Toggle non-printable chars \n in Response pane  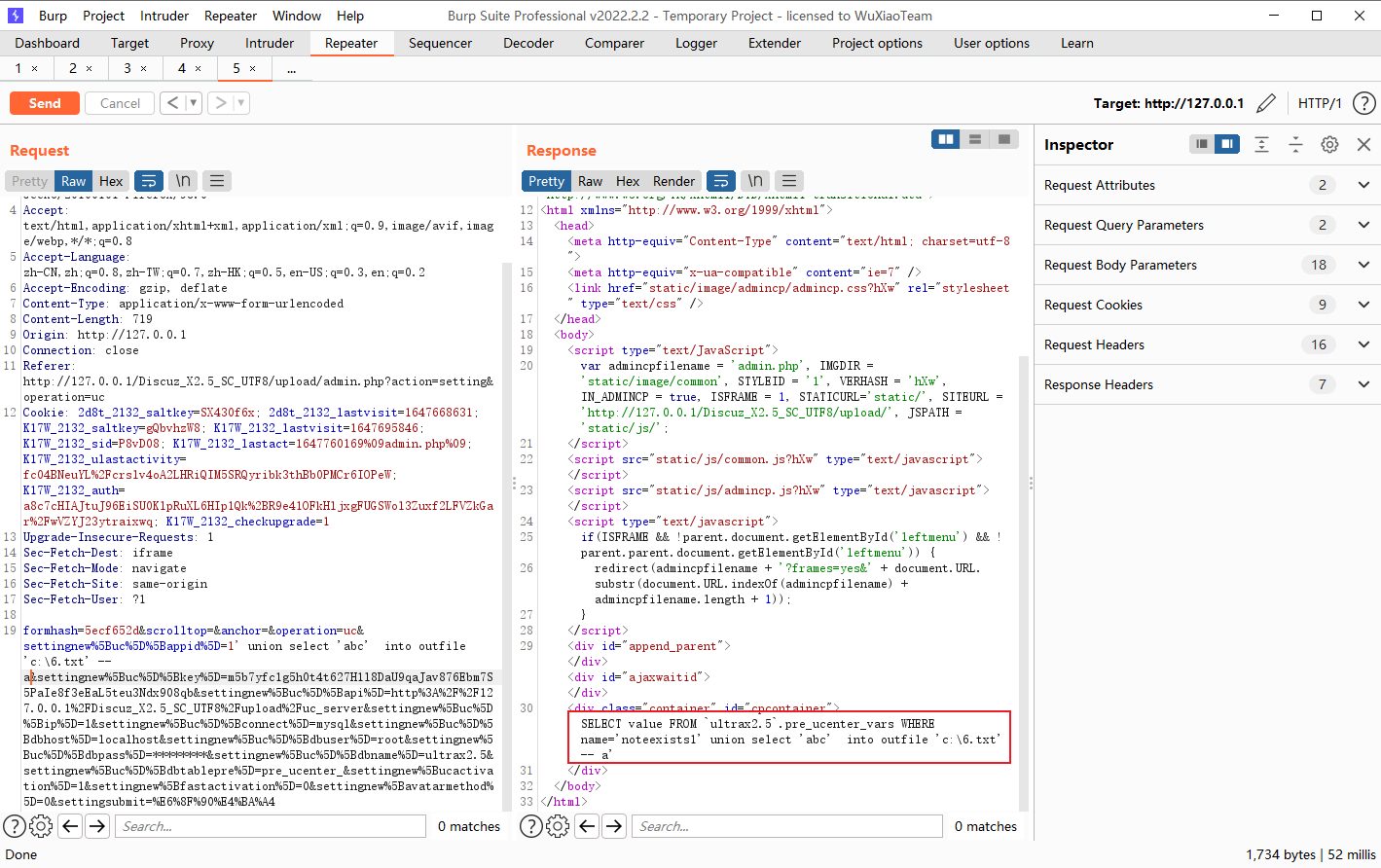(x=755, y=181)
